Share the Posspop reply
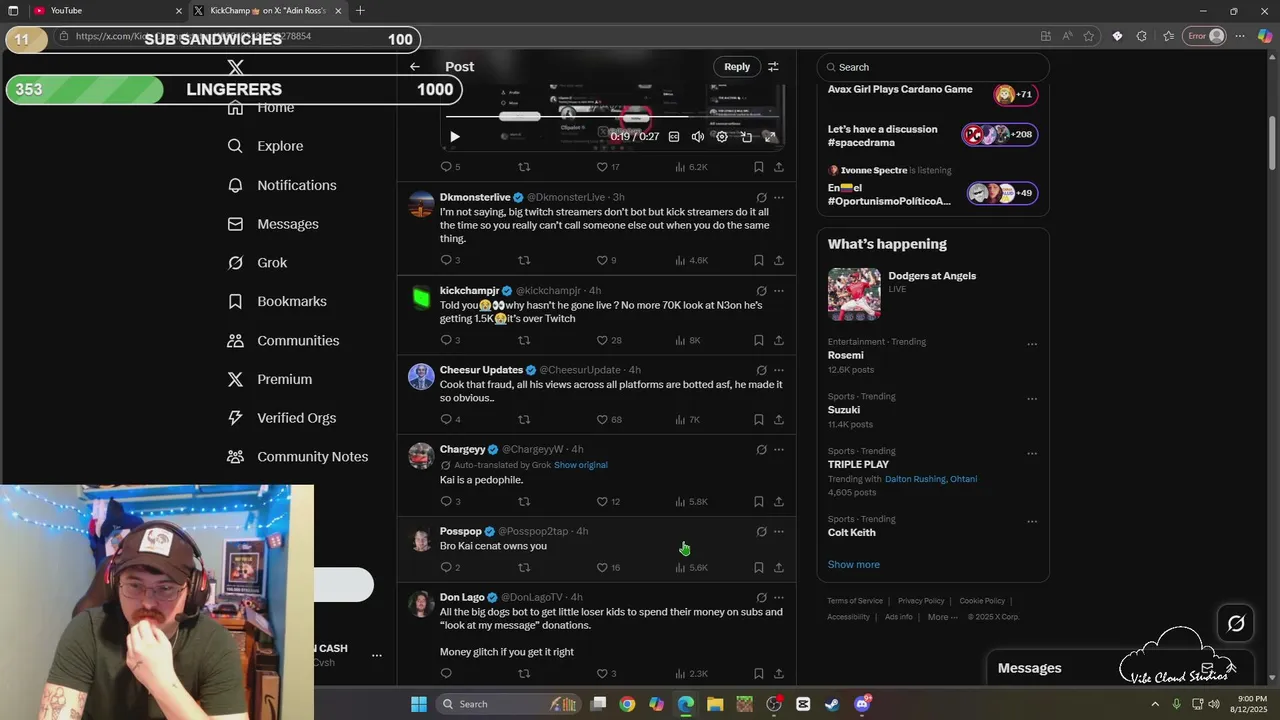Image resolution: width=1280 pixels, height=720 pixels. [x=779, y=568]
